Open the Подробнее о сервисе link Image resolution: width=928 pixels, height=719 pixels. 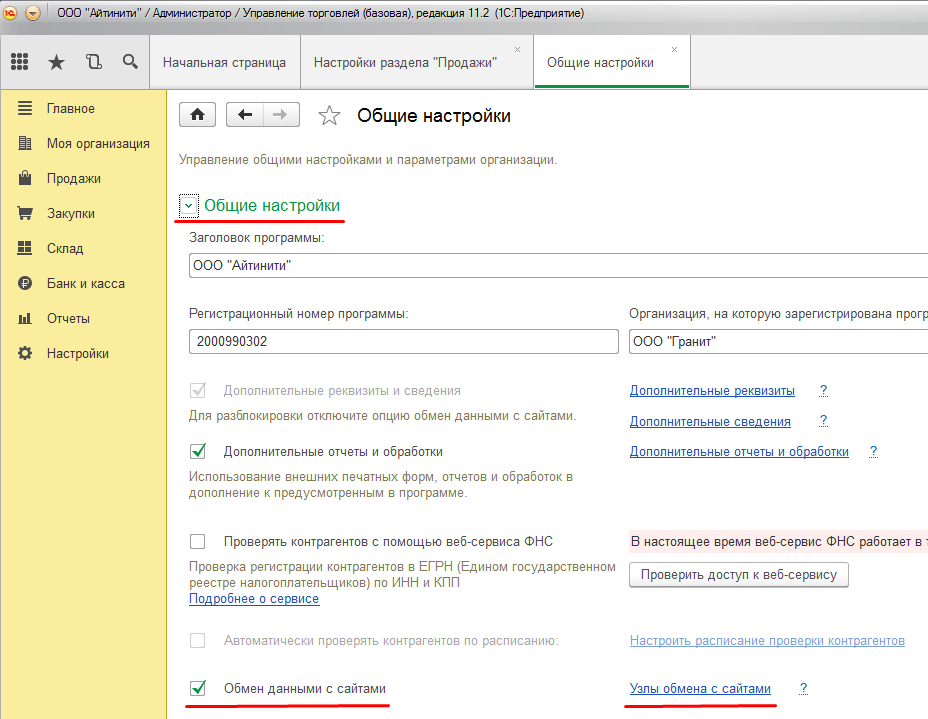pyautogui.click(x=254, y=598)
